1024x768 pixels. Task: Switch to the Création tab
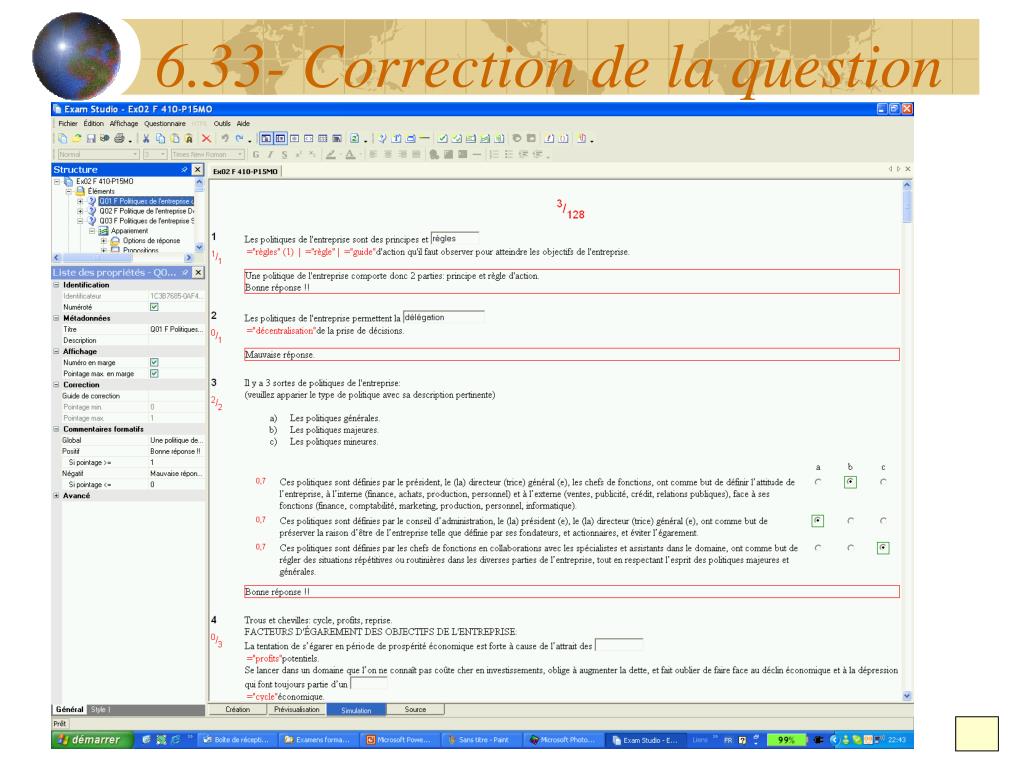pos(238,710)
